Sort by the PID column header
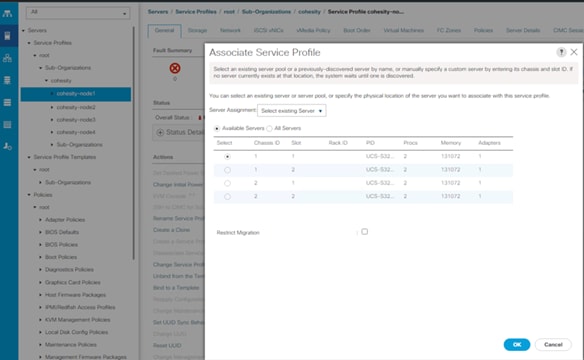Screen dimensions: 584x360 pos(370,143)
